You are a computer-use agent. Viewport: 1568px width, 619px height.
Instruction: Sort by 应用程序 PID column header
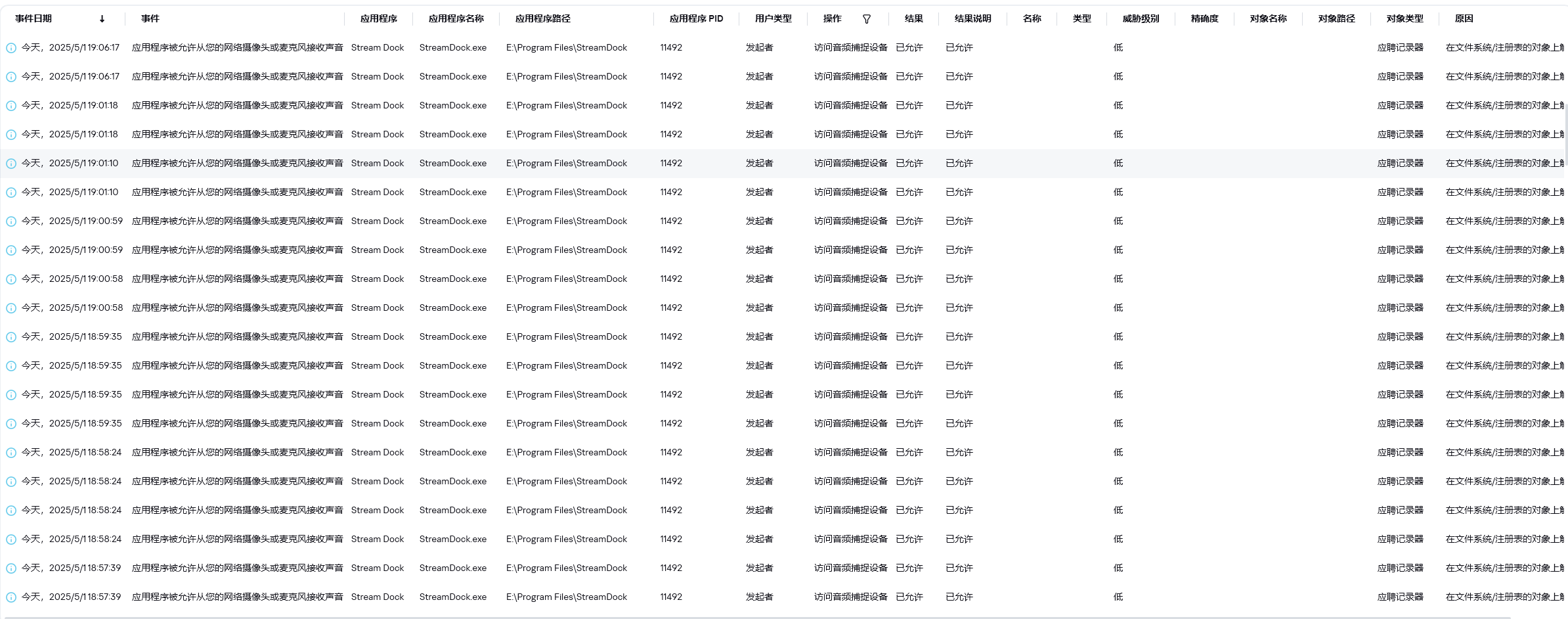click(696, 18)
